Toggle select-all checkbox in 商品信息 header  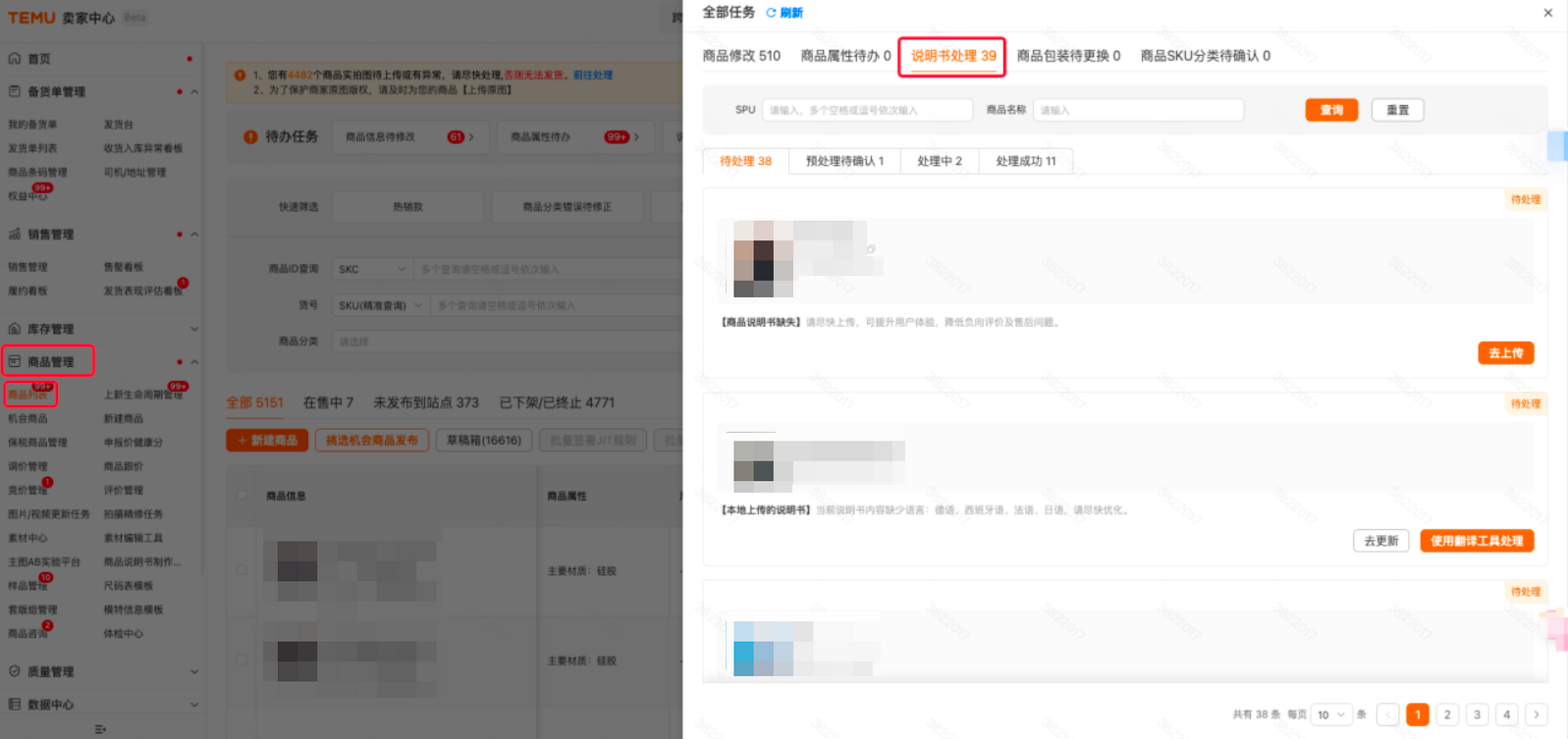242,496
